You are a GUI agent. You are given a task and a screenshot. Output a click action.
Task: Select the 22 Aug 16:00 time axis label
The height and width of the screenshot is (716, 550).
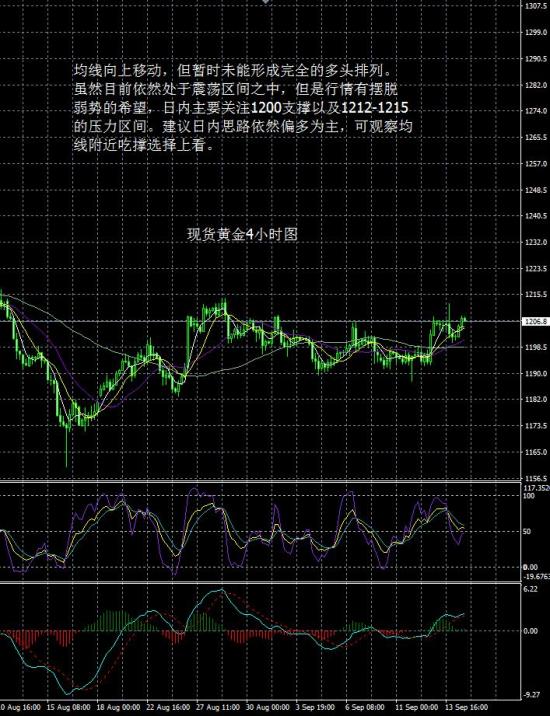coord(168,708)
